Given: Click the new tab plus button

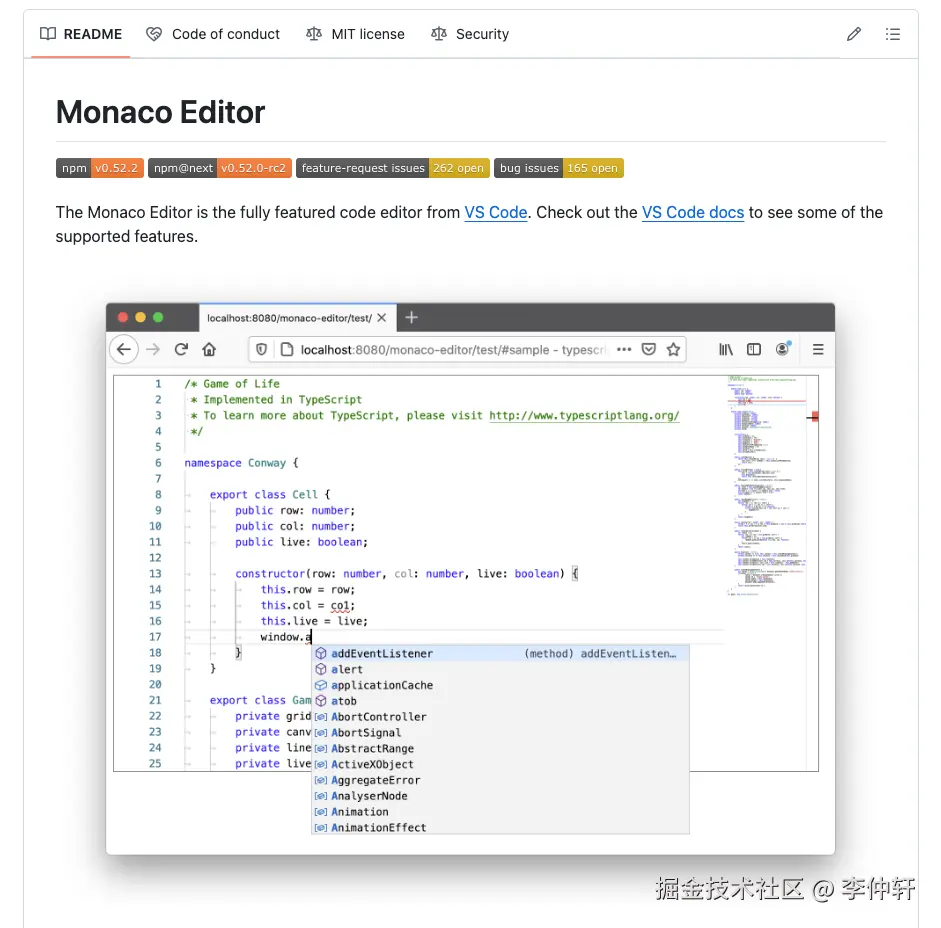Looking at the screenshot, I should pos(411,318).
